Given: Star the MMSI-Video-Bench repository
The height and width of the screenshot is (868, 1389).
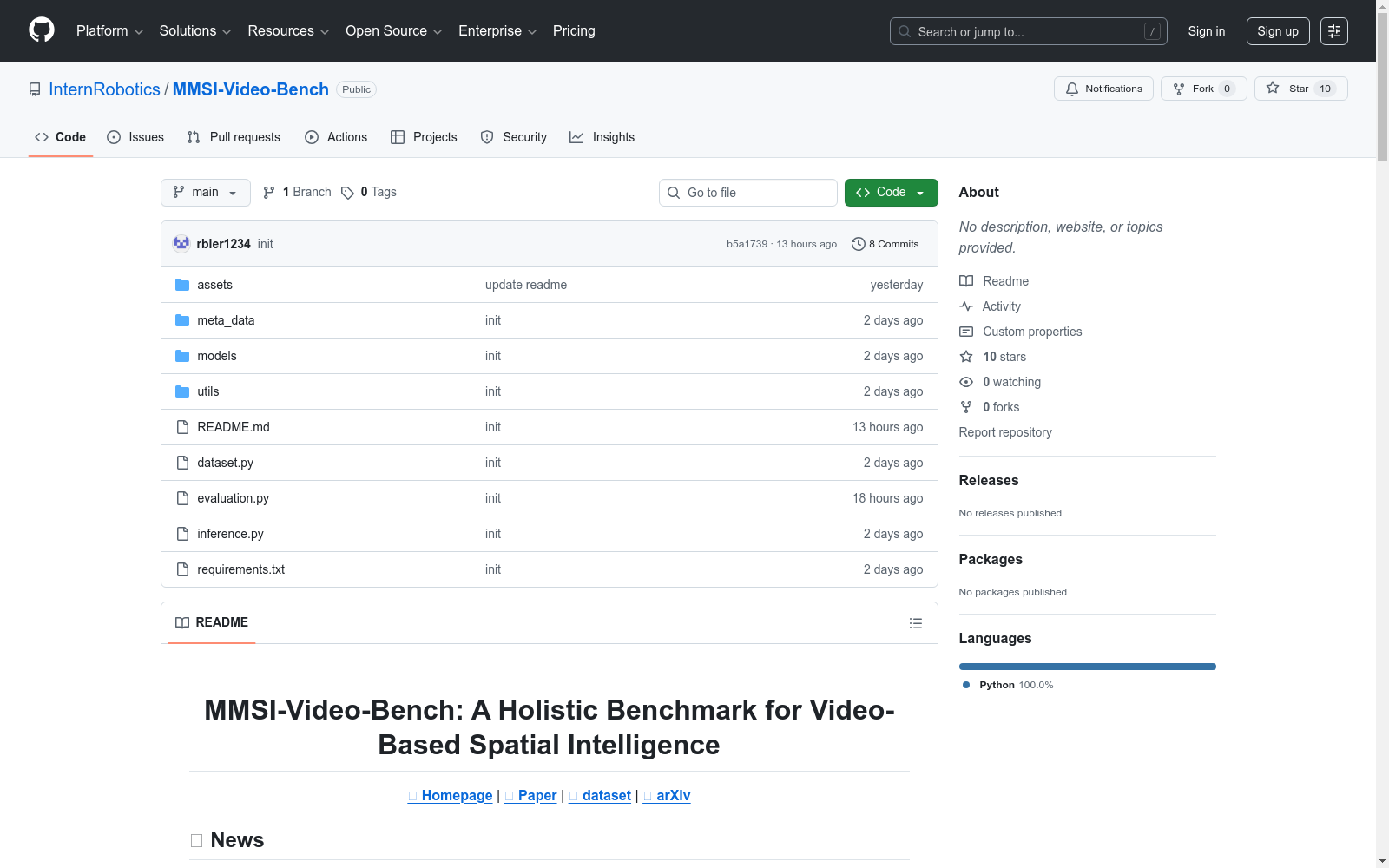Looking at the screenshot, I should (1300, 89).
